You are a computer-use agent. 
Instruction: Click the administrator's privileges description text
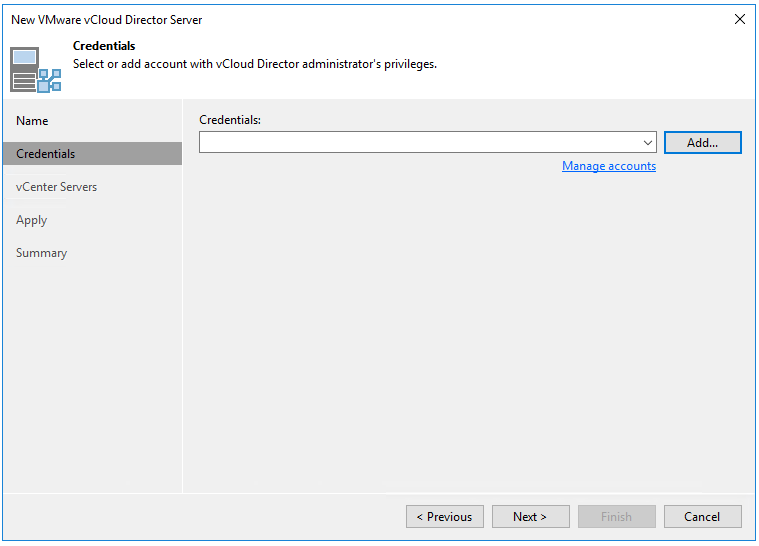(255, 64)
